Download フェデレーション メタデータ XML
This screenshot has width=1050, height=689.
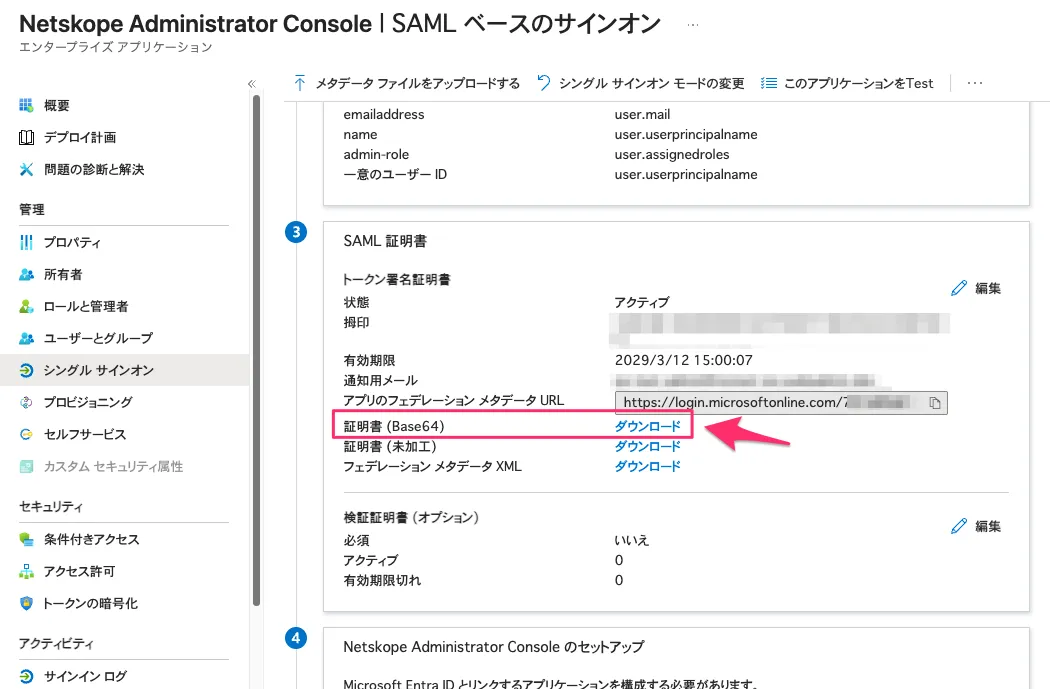pyautogui.click(x=647, y=467)
